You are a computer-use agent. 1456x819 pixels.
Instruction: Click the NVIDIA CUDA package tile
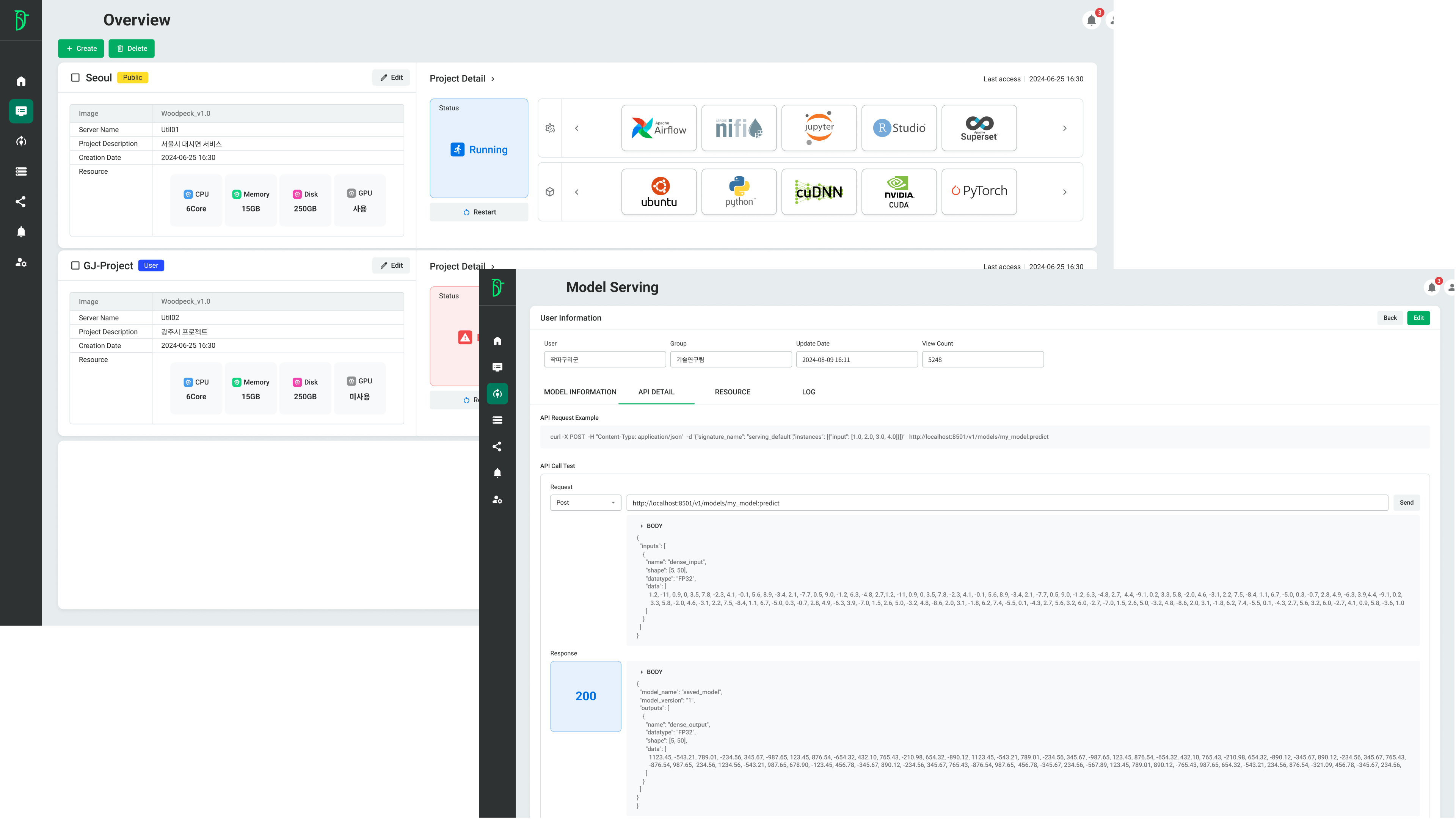point(899,191)
